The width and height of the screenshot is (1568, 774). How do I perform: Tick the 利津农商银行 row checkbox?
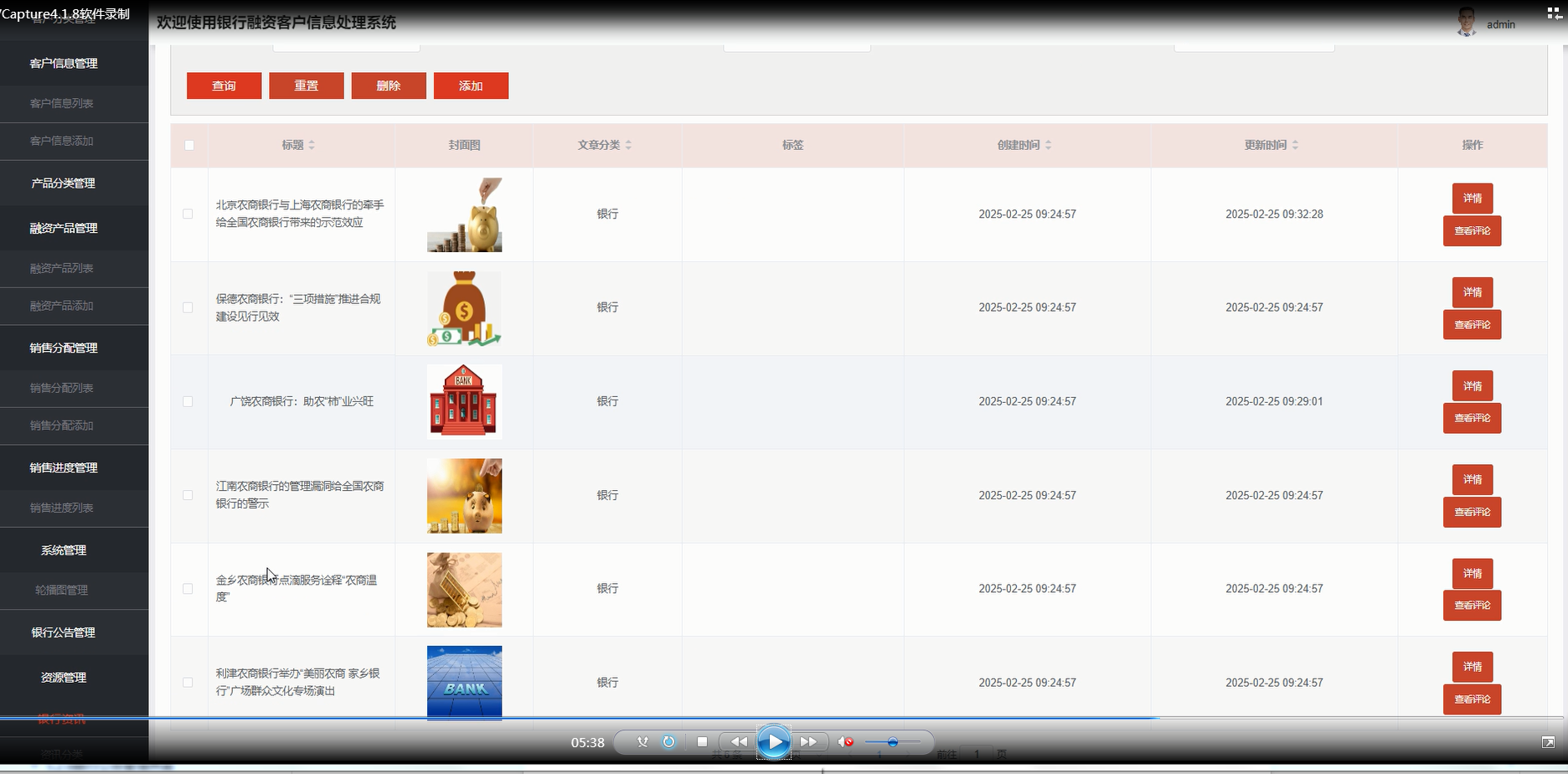tap(188, 683)
